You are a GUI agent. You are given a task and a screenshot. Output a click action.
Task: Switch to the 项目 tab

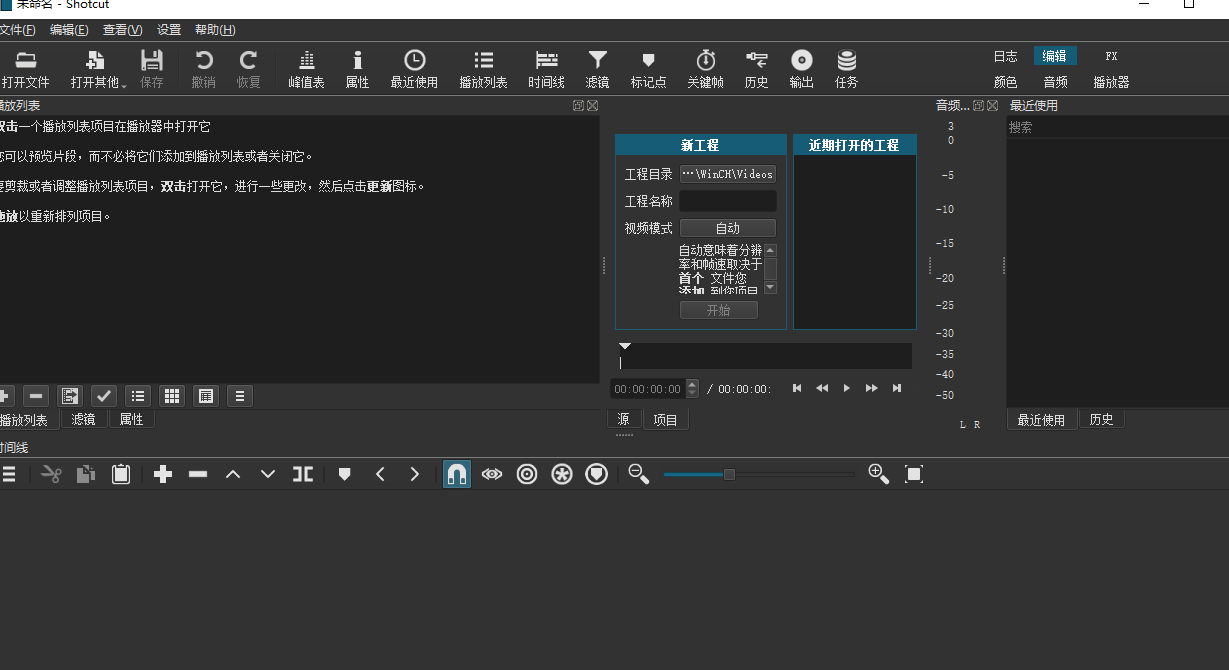pyautogui.click(x=666, y=418)
